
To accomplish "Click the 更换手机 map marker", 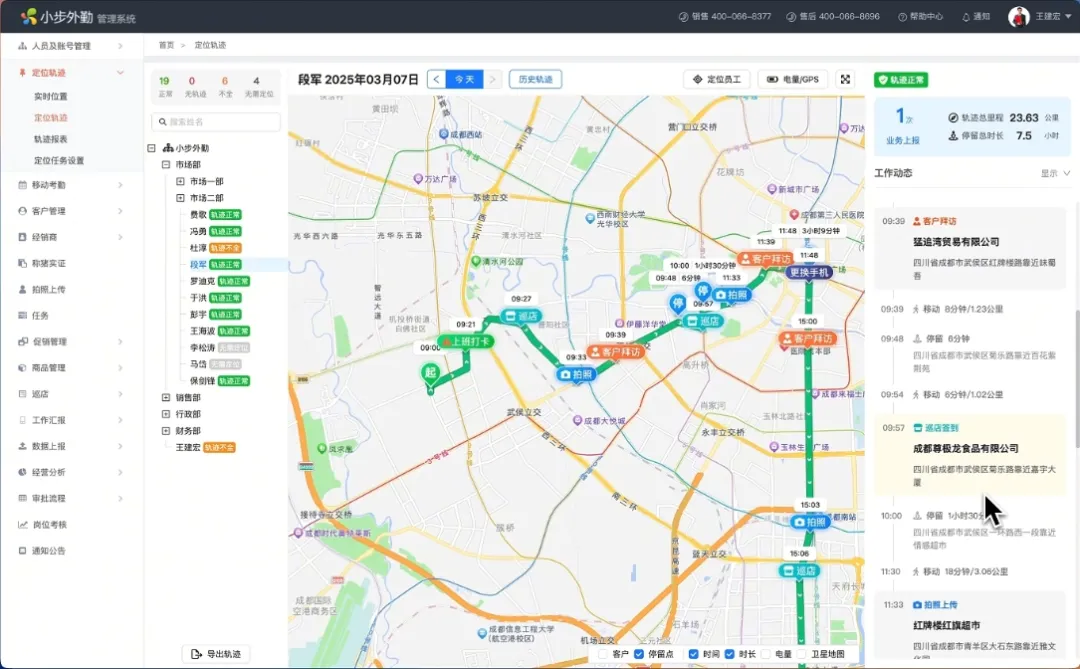I will (809, 272).
